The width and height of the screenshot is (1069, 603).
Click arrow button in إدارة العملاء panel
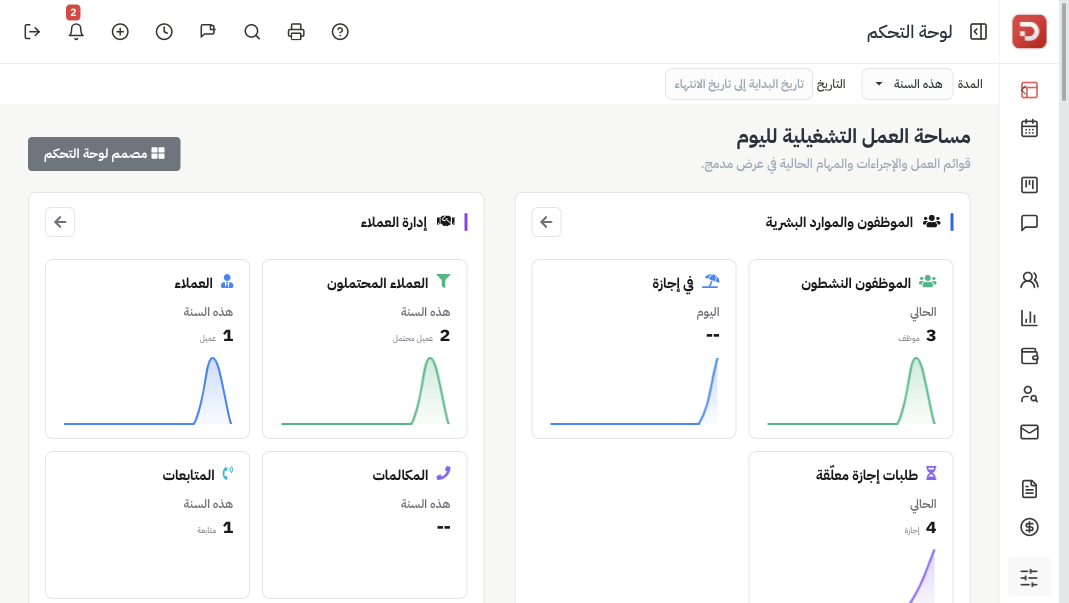click(x=60, y=222)
